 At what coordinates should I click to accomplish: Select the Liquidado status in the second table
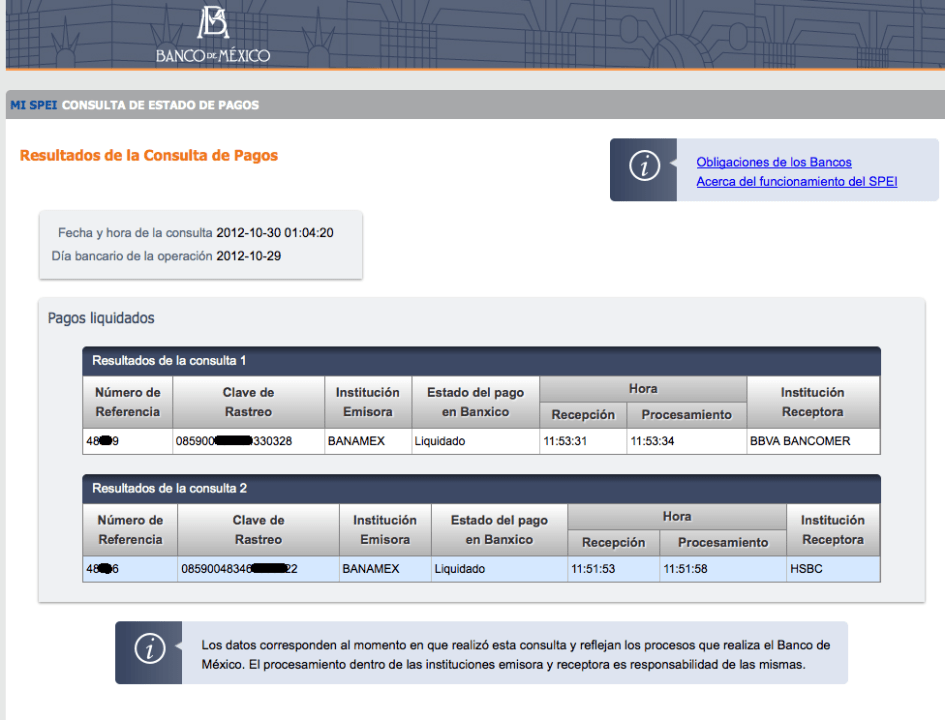458,568
